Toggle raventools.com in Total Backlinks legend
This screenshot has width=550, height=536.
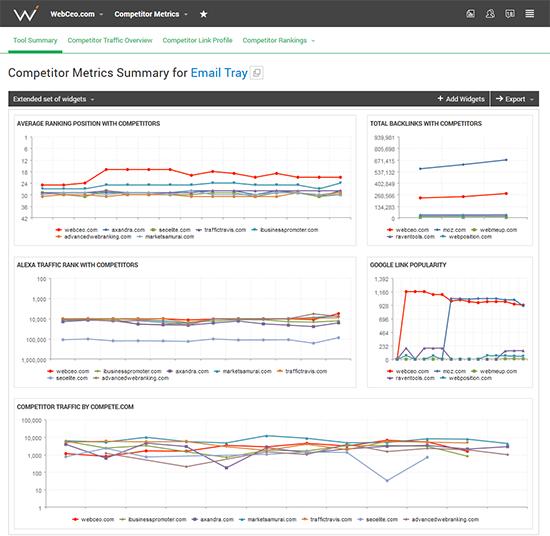tap(411, 237)
